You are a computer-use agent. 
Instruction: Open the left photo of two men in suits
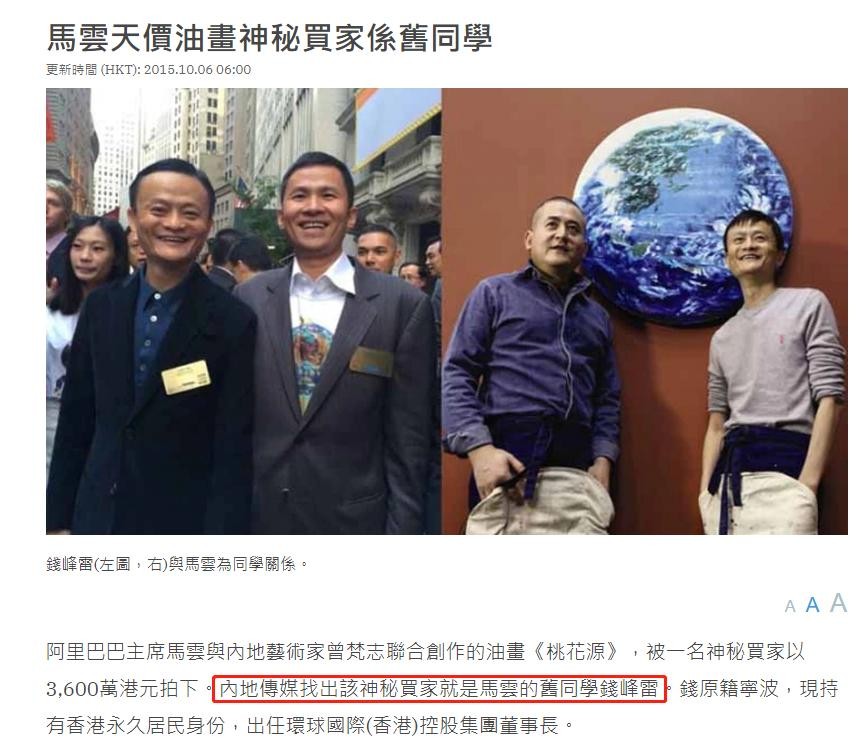tap(243, 311)
